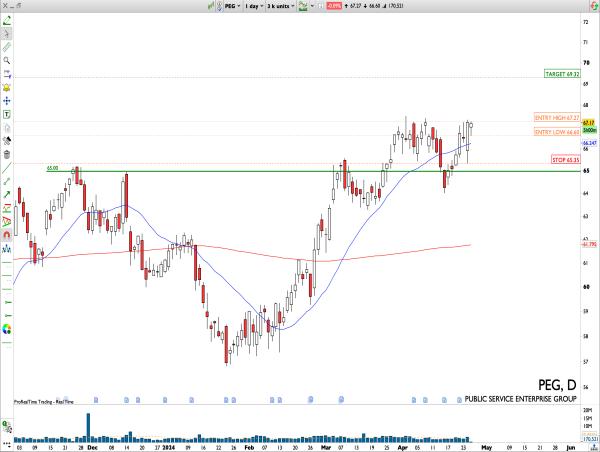The width and height of the screenshot is (600, 452).
Task: Click the red -0.09% change badge
Action: pos(334,6)
